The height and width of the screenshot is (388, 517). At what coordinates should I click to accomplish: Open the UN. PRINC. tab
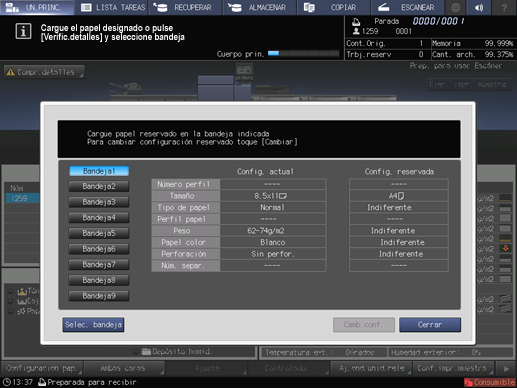[x=37, y=7]
